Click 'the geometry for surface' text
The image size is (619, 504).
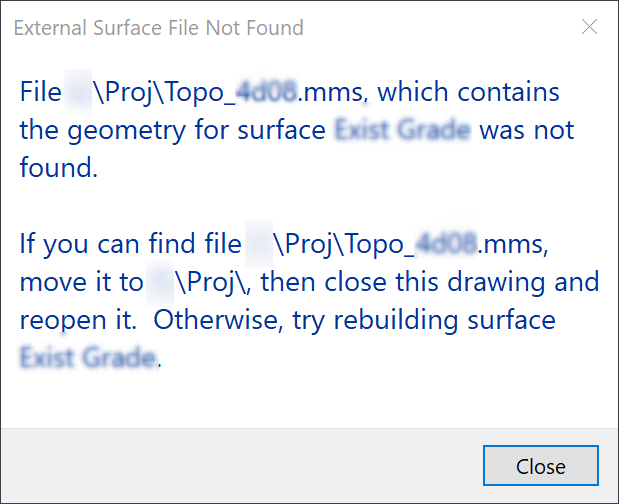click(173, 130)
